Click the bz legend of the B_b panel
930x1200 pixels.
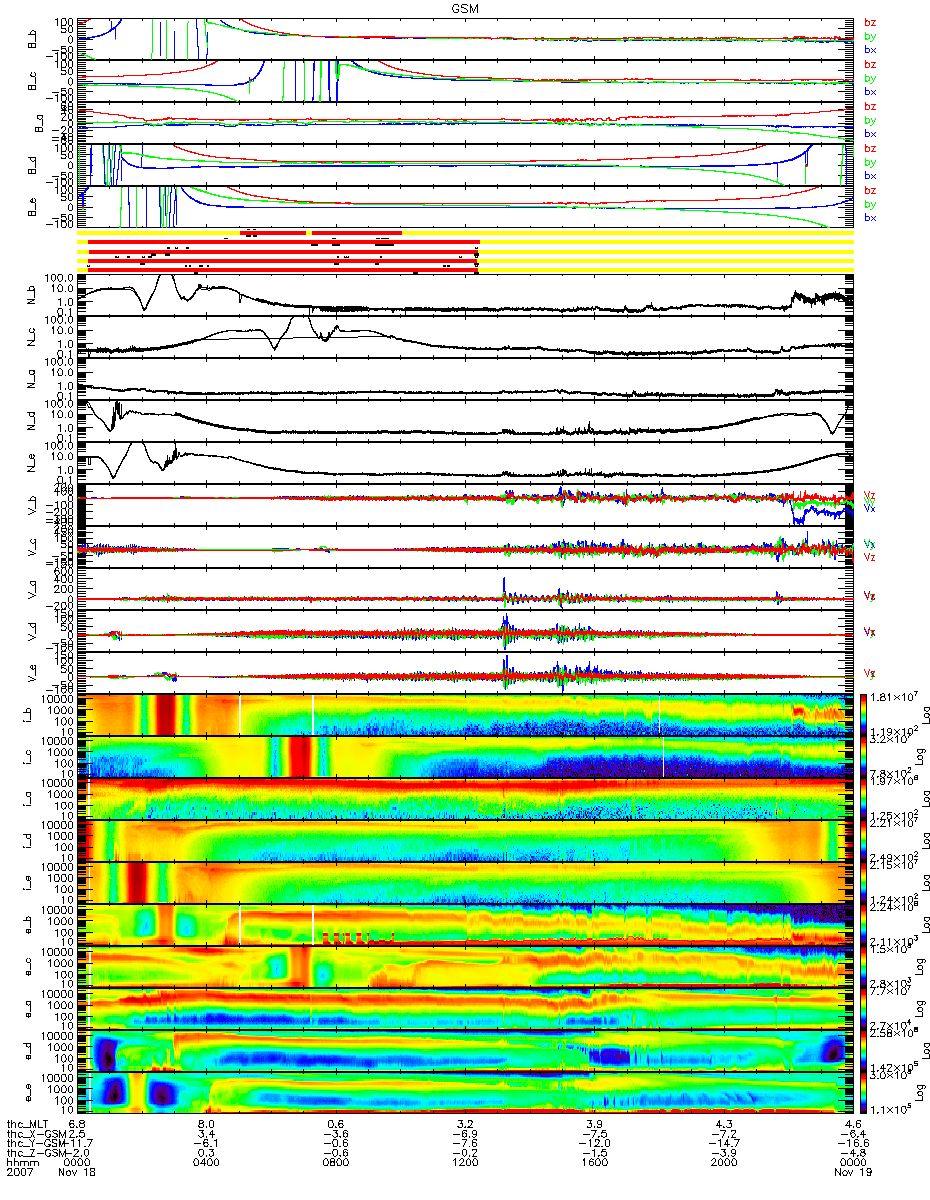pyautogui.click(x=870, y=22)
